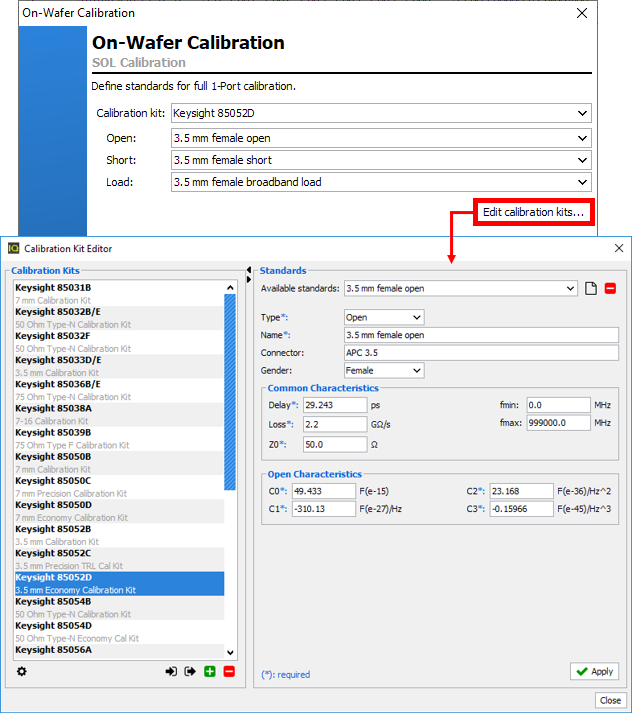This screenshot has width=632, height=713.
Task: Click the C0 value field
Action: tap(324, 491)
